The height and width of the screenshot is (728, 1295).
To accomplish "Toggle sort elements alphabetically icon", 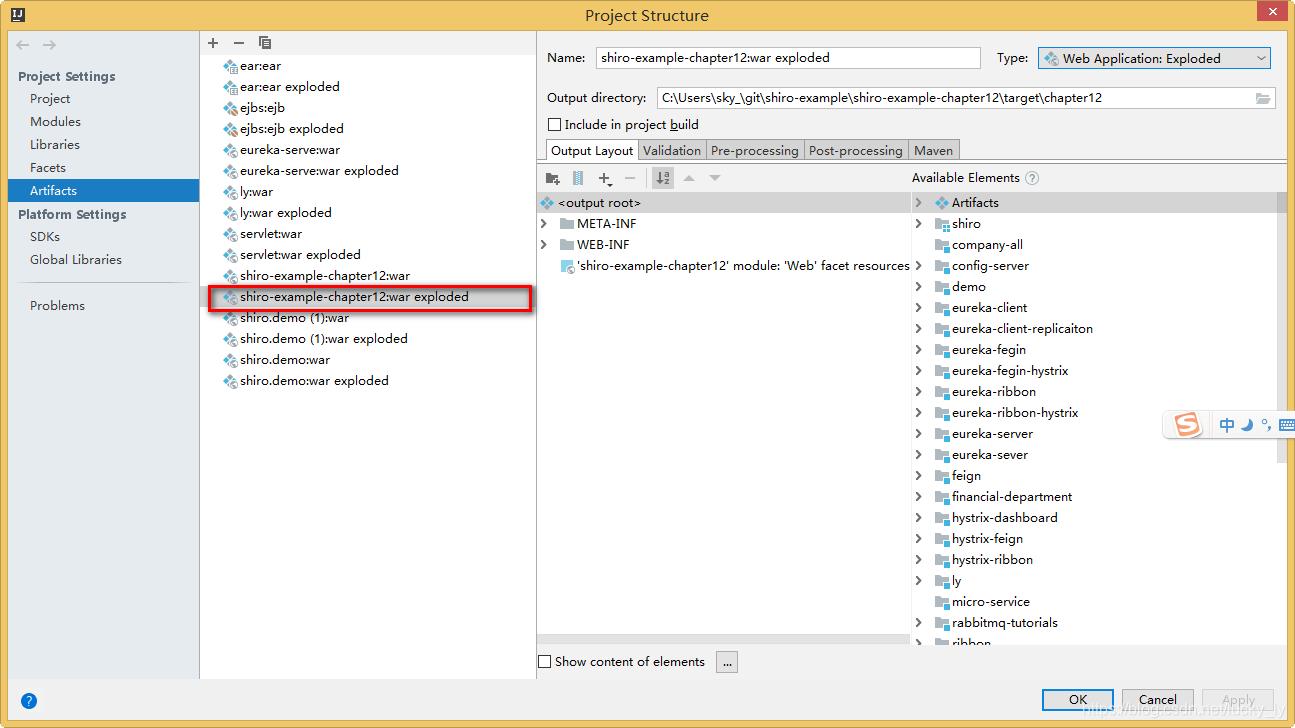I will 662,178.
